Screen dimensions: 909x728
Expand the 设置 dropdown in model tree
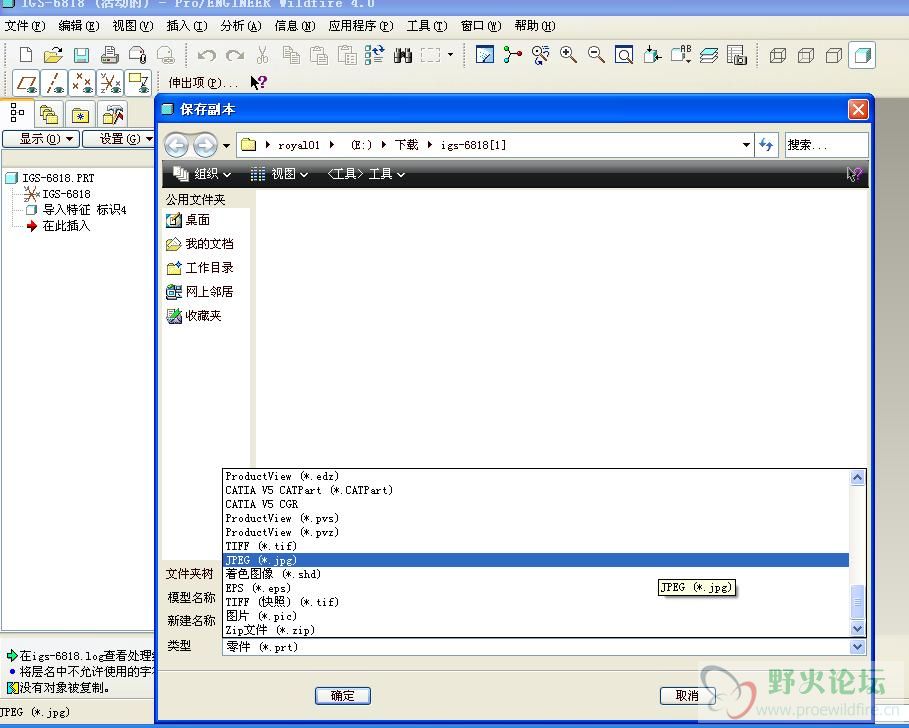tap(119, 139)
